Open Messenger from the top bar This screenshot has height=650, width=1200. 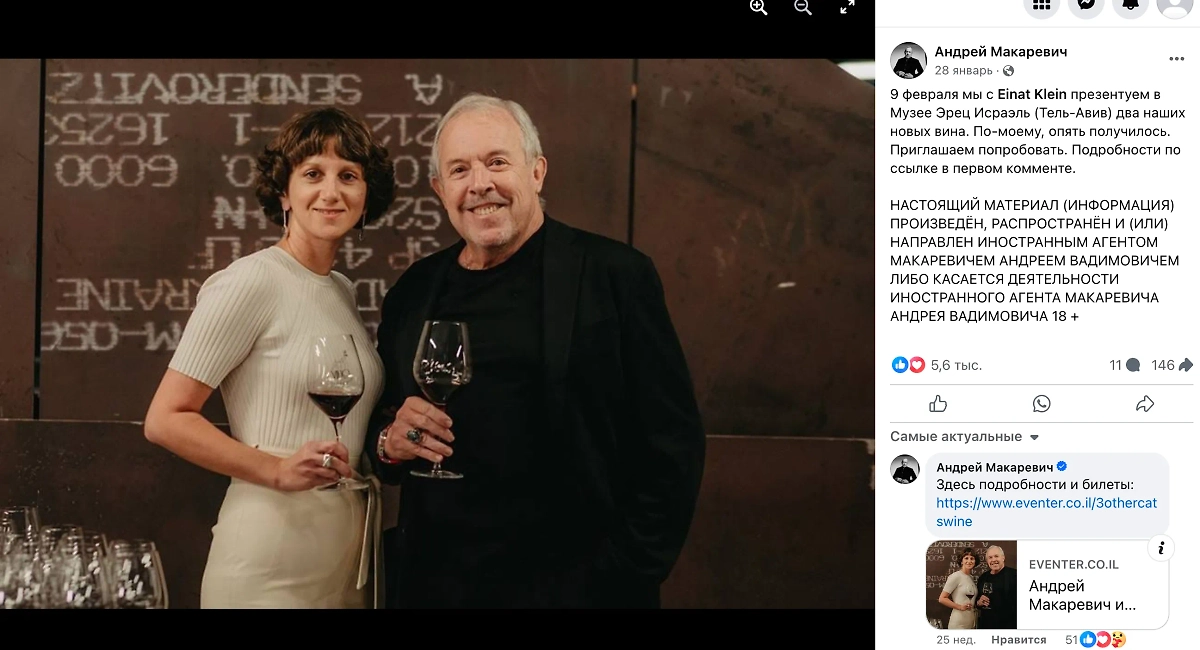click(x=1085, y=5)
